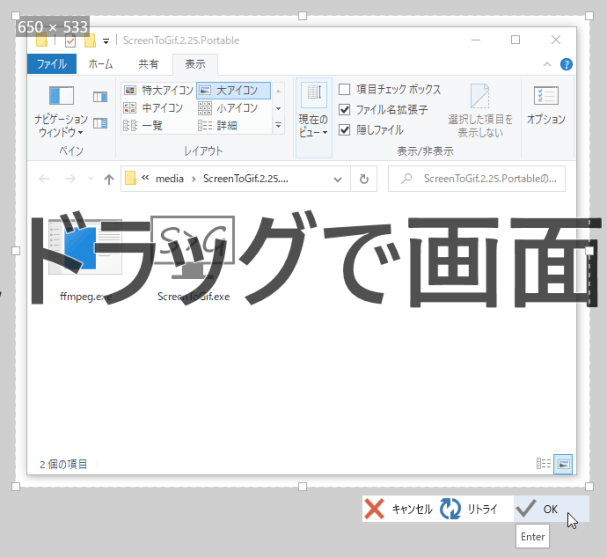Go up one folder level
Viewport: 607px width, 558px height.
pos(109,179)
